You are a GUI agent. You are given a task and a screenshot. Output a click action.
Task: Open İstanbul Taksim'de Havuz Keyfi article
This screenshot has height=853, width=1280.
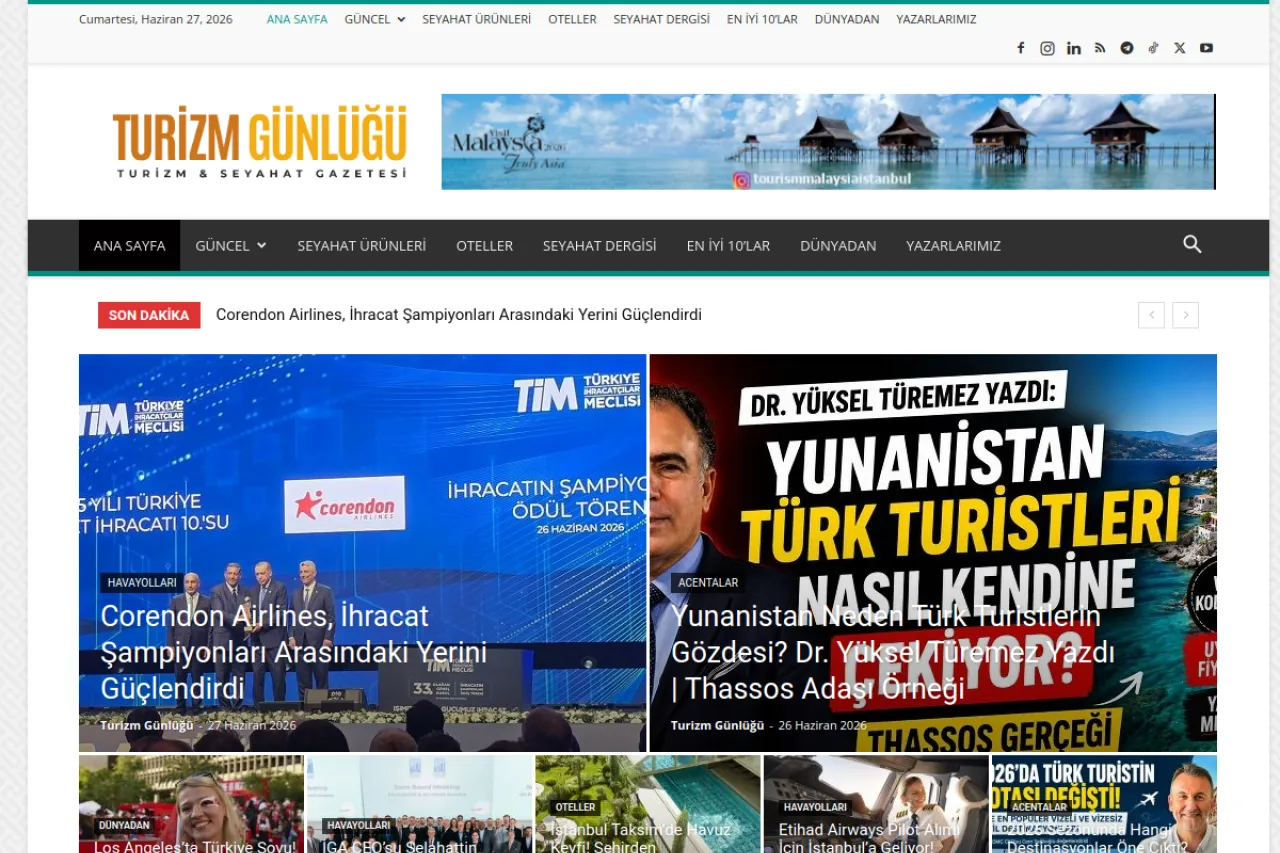pyautogui.click(x=641, y=838)
